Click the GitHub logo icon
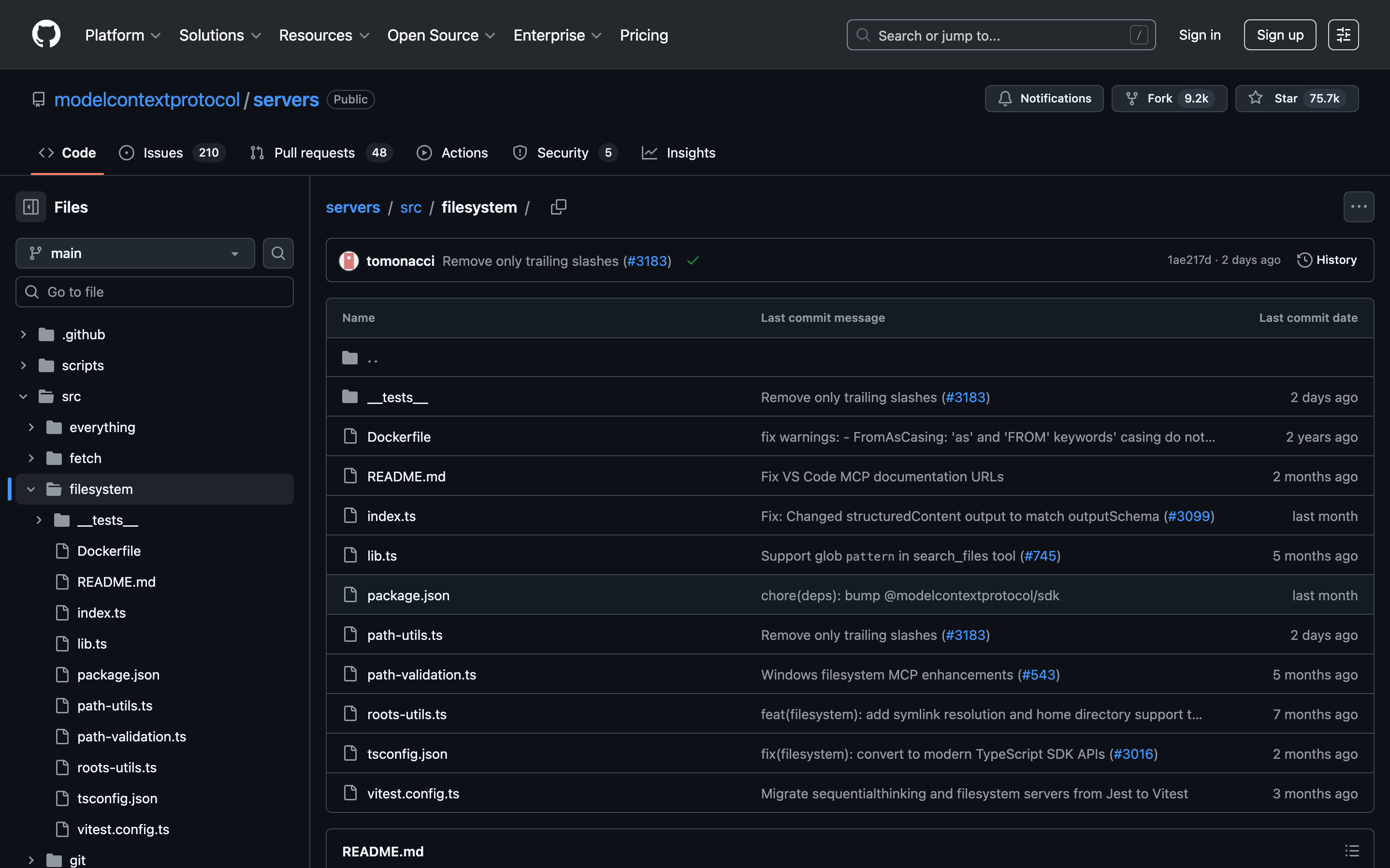 coord(46,34)
